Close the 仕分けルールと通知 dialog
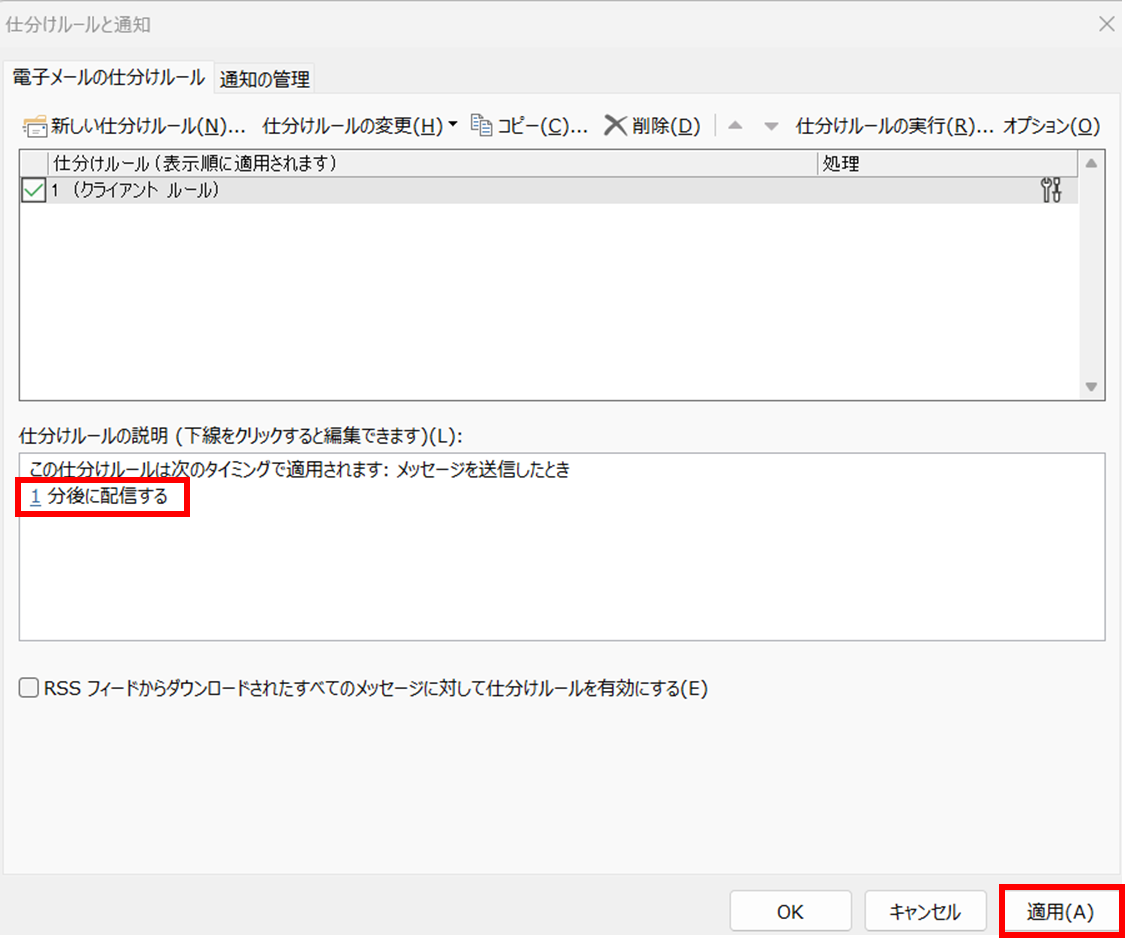This screenshot has width=1125, height=938. [1106, 25]
